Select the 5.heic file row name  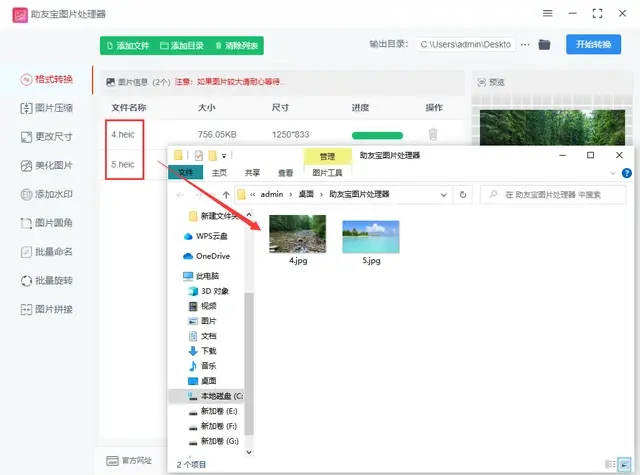click(x=123, y=164)
